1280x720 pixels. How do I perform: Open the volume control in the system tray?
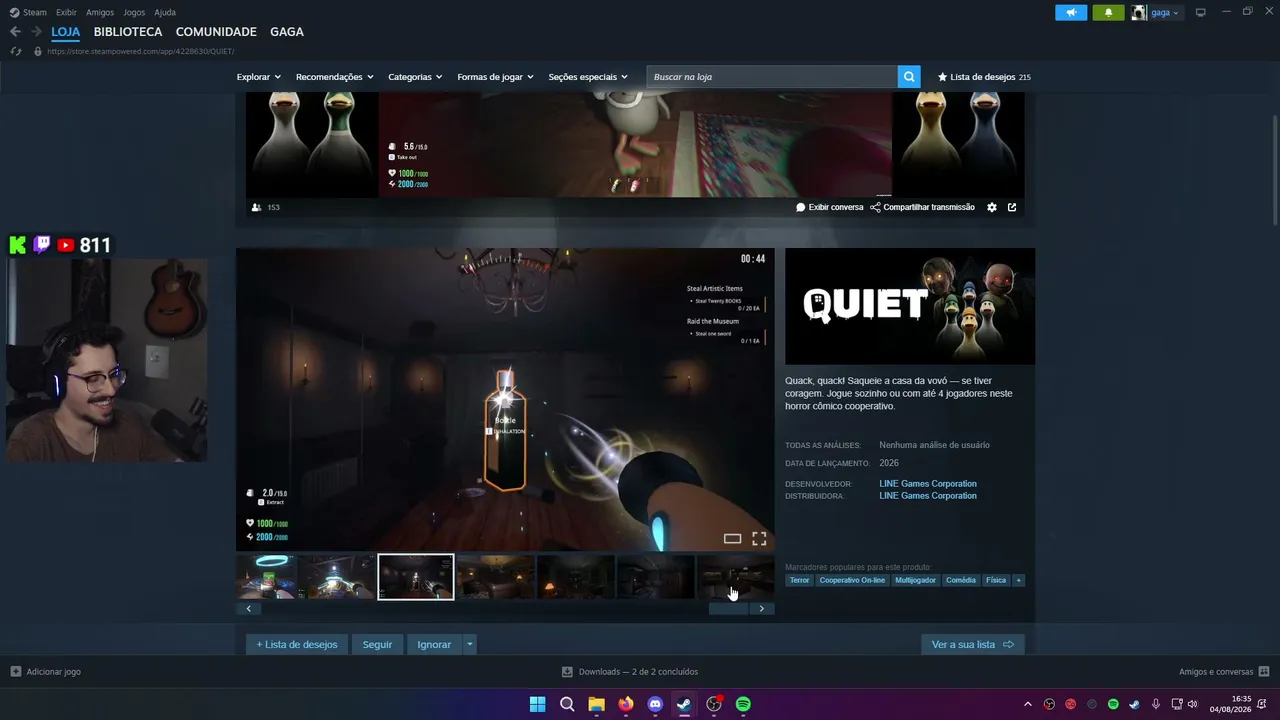click(x=1192, y=704)
